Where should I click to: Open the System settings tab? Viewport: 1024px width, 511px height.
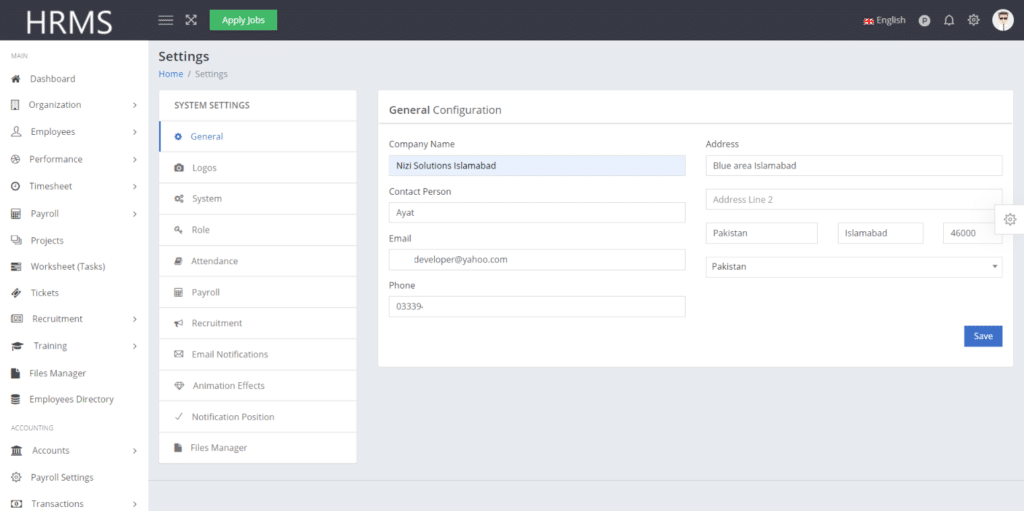click(258, 199)
